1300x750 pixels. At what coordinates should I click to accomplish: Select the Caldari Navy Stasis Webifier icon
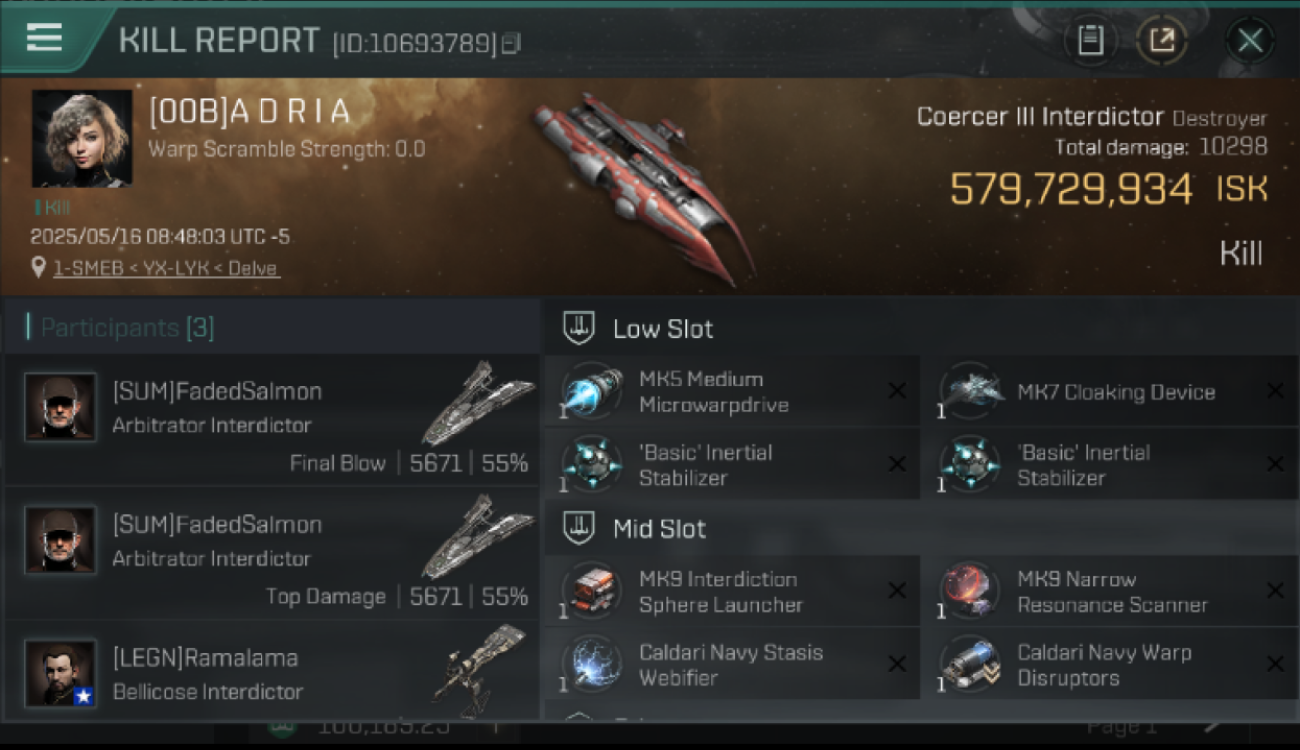(591, 664)
